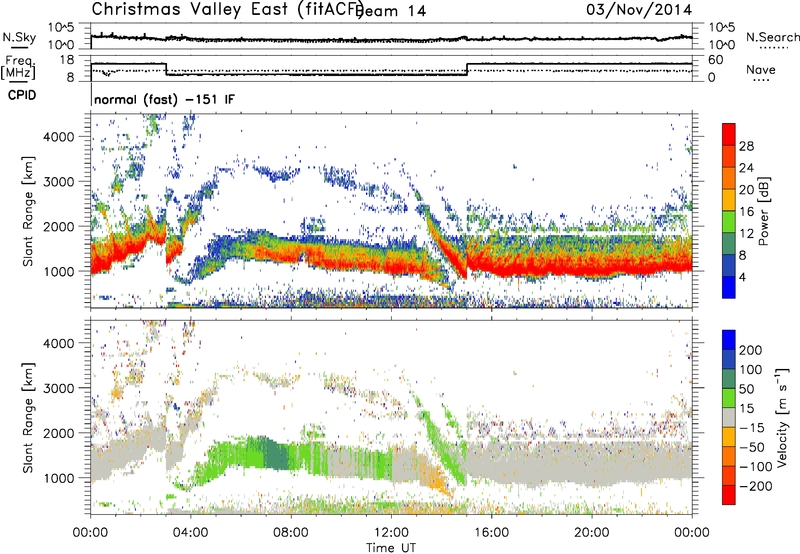
Task: Click the '04:00' time axis tick label
Action: point(191,533)
